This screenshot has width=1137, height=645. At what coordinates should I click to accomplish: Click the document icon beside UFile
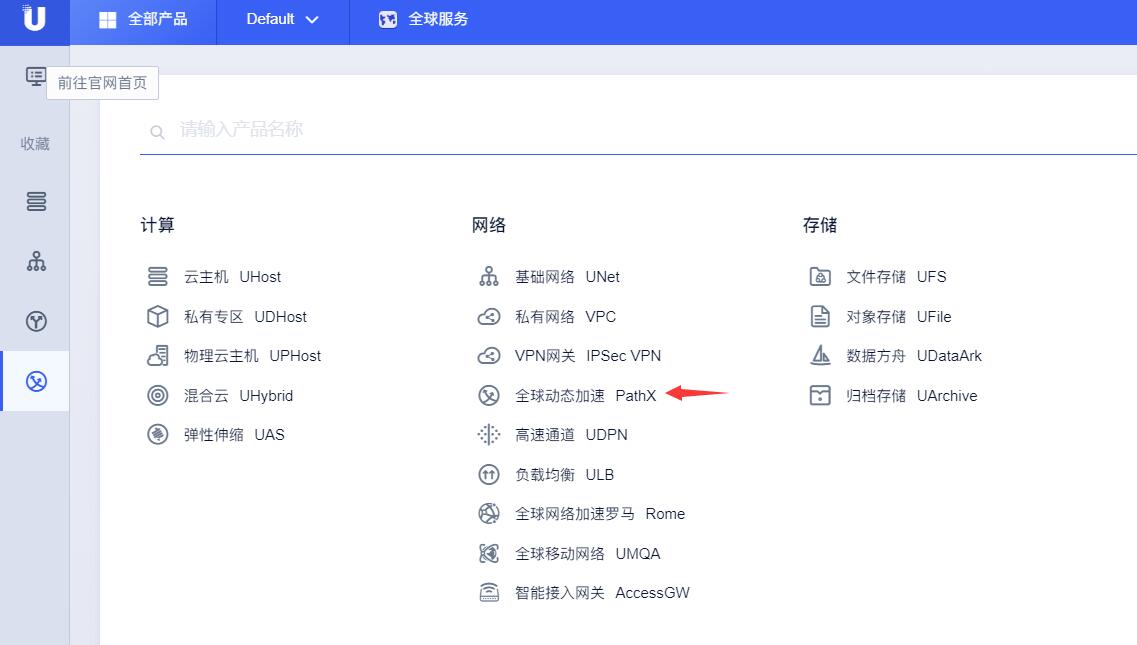[x=820, y=316]
